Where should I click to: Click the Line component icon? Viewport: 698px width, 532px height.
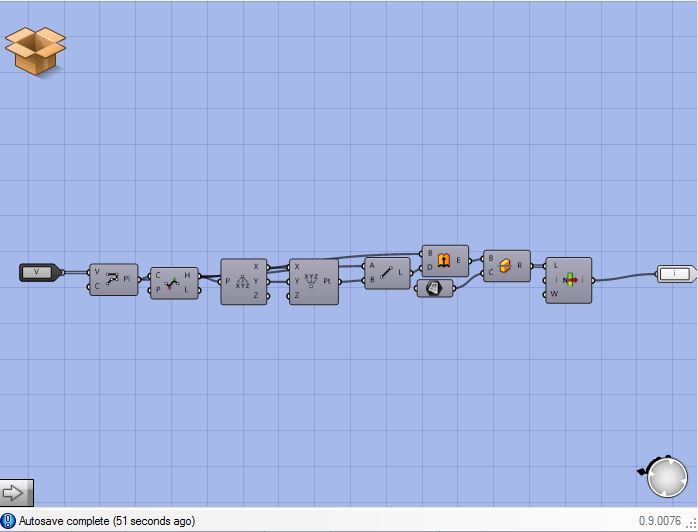[x=386, y=273]
